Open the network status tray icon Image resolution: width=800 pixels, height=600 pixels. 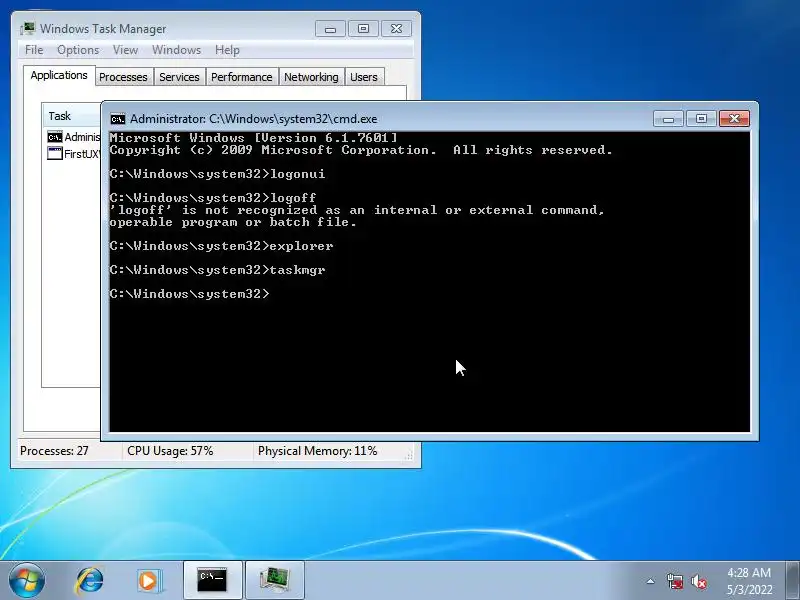pyautogui.click(x=674, y=581)
